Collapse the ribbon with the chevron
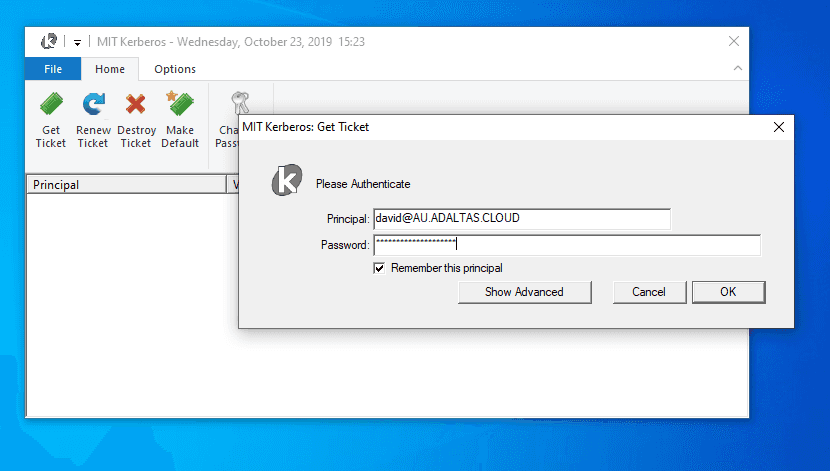Image resolution: width=830 pixels, height=471 pixels. point(737,68)
